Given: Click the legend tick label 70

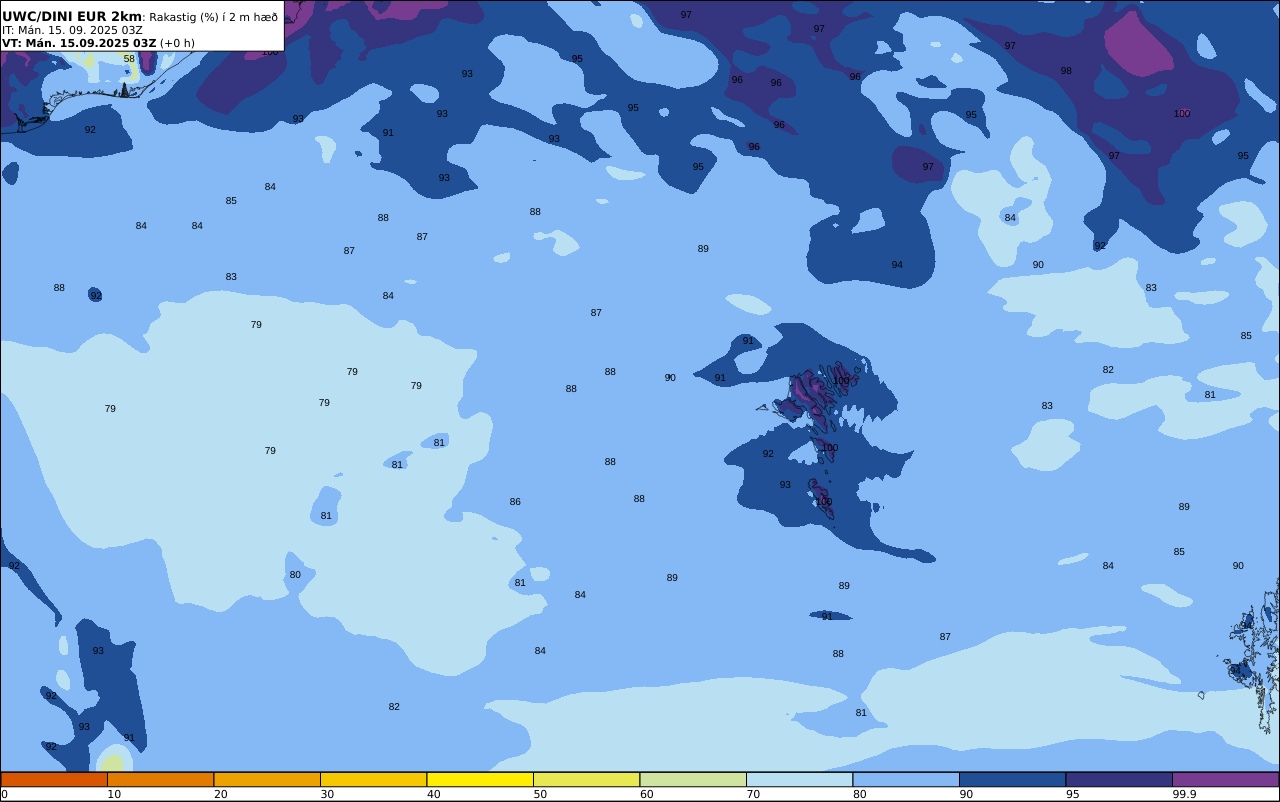Looking at the screenshot, I should pyautogui.click(x=753, y=794).
